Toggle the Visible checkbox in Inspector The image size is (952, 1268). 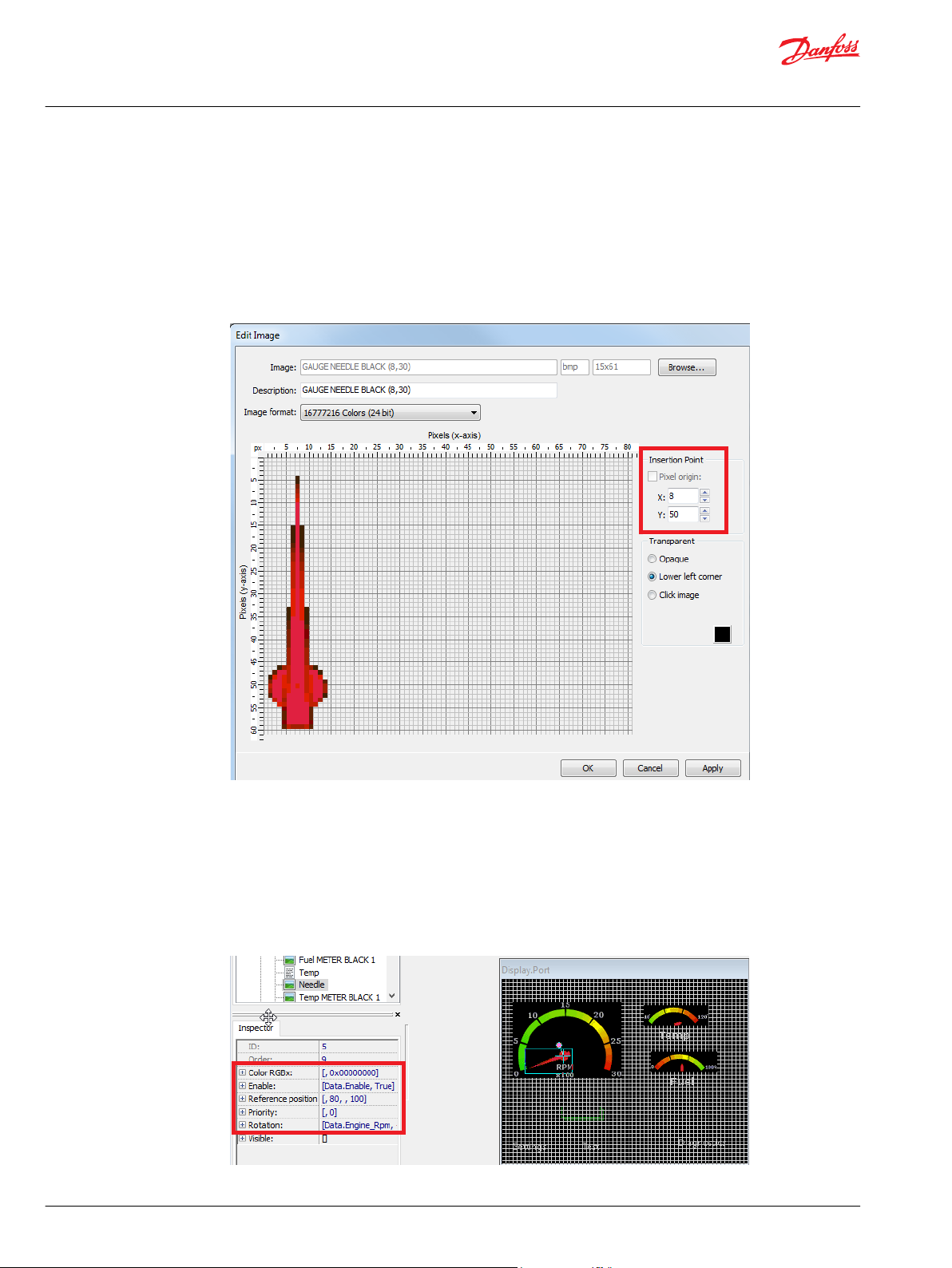click(x=324, y=1139)
